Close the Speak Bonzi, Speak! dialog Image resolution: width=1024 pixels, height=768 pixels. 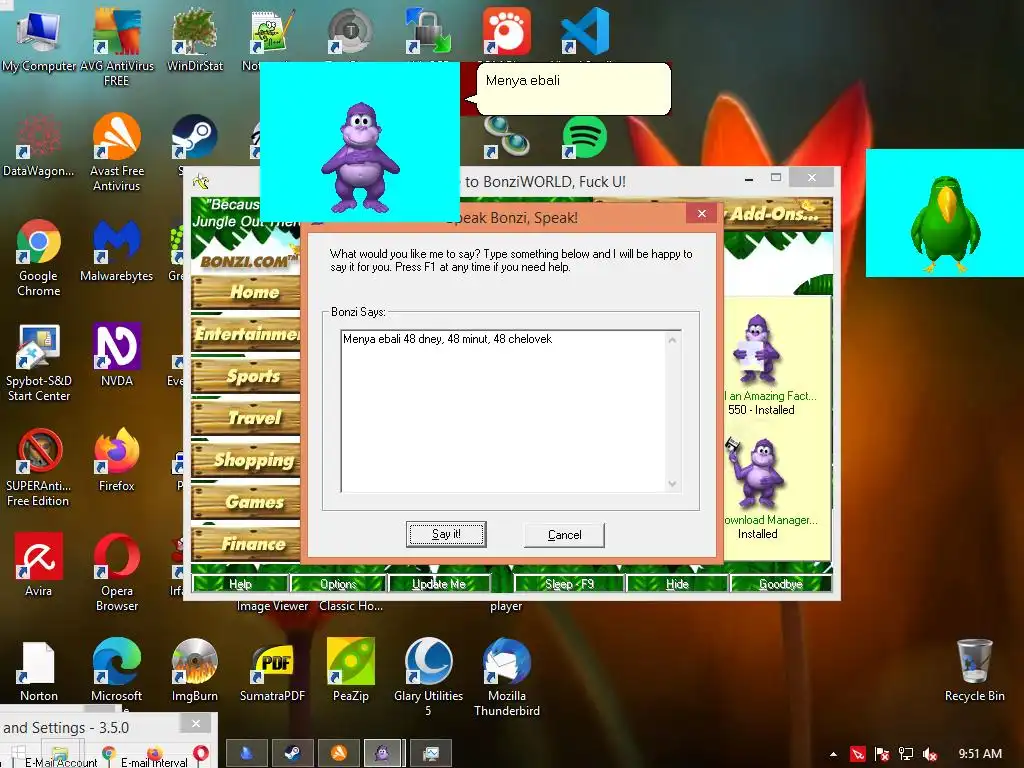[701, 214]
